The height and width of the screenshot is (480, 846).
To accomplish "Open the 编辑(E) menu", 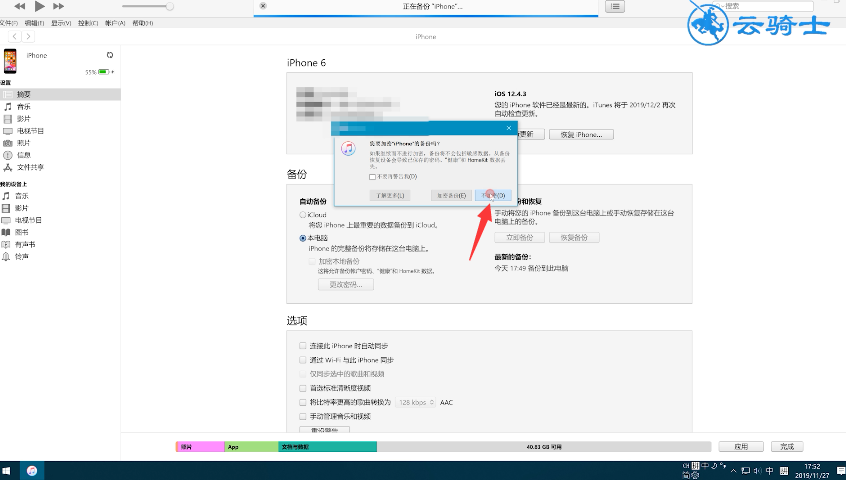I will coord(34,23).
